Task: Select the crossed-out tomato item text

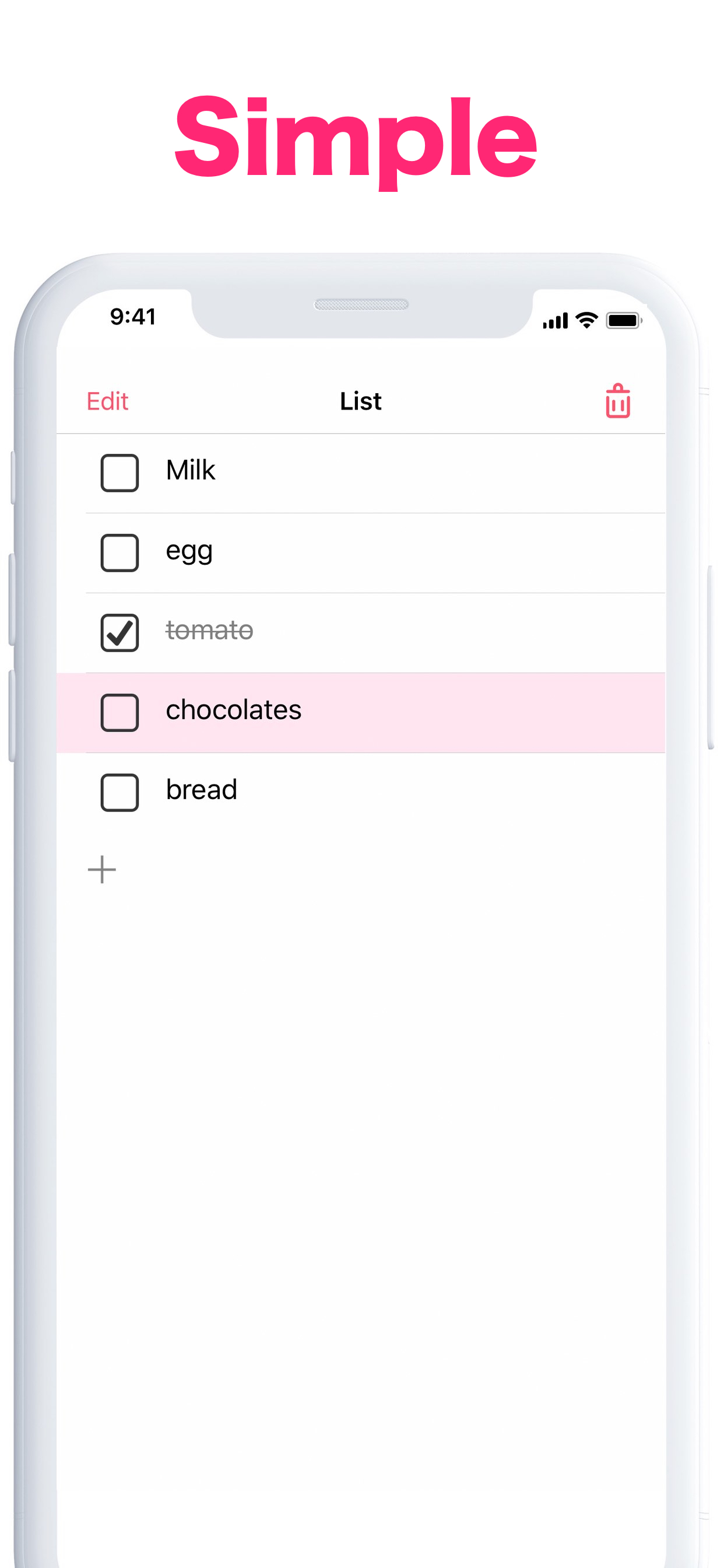Action: 209,631
